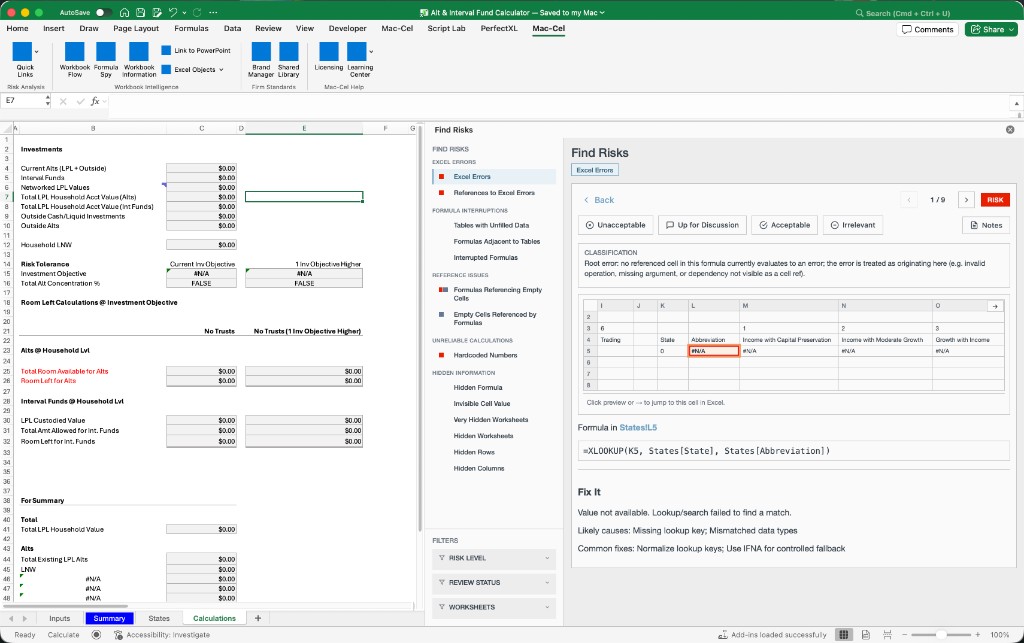
Task: Expand the Risk Level filter
Action: tap(494, 558)
